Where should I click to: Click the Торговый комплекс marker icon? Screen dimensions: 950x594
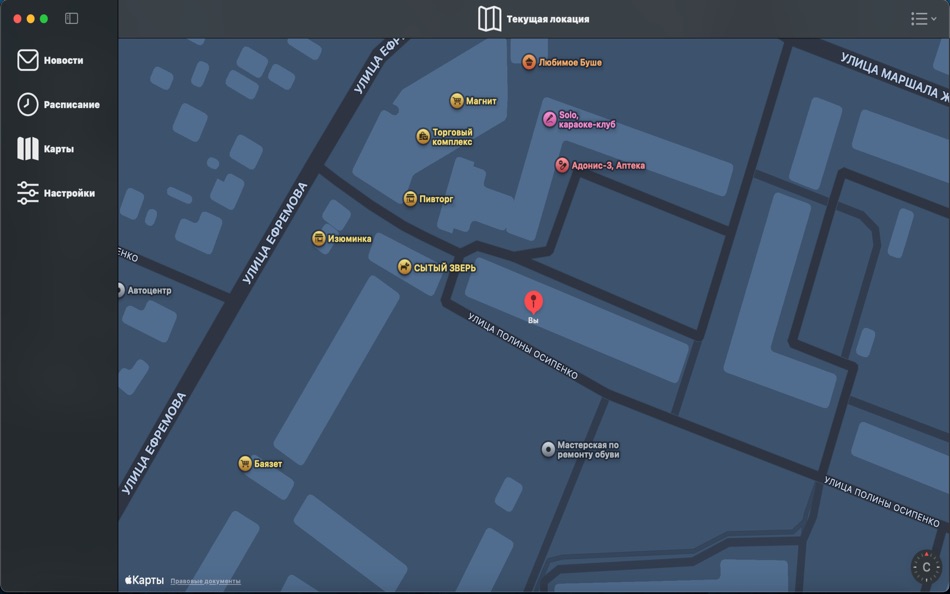[x=423, y=136]
